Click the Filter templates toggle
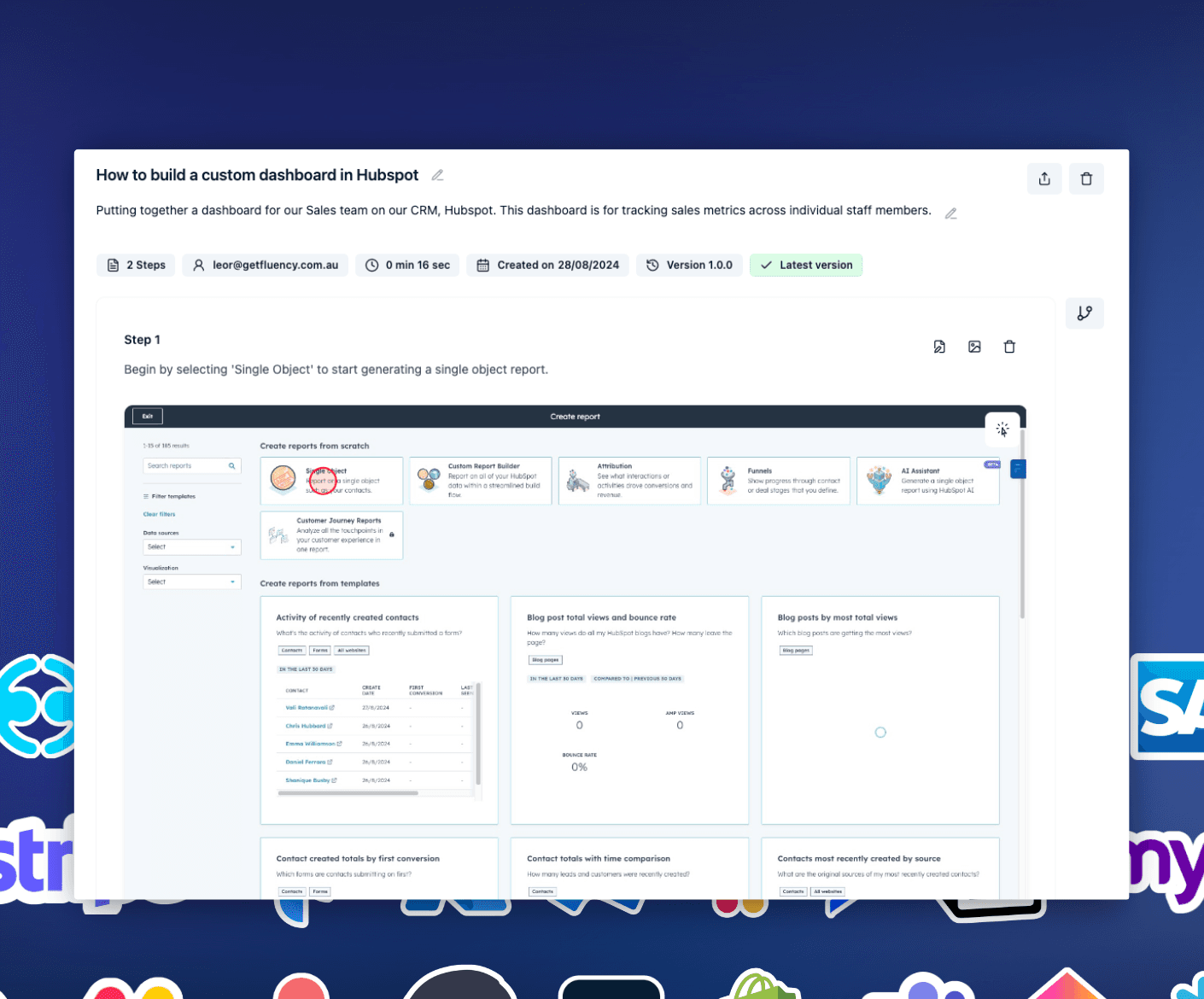The height and width of the screenshot is (999, 1204). pos(169,496)
